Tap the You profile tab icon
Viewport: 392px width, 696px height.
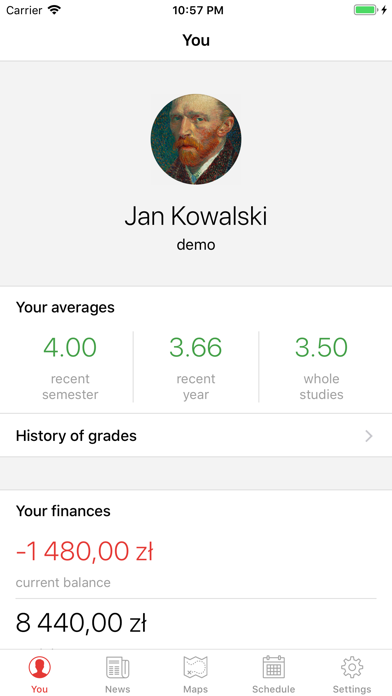[40, 668]
